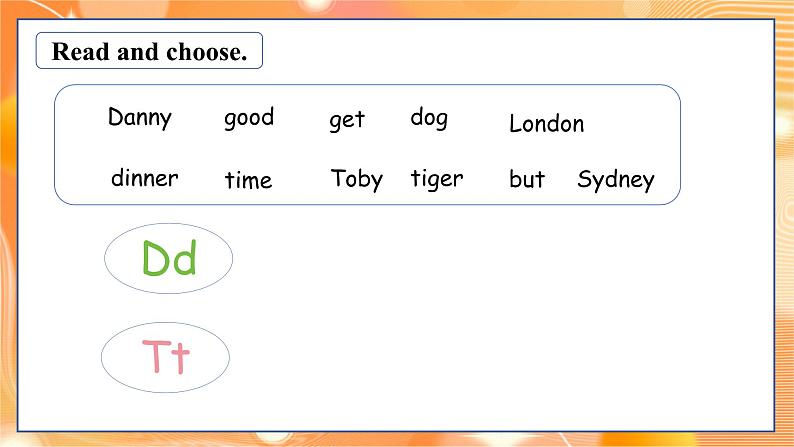Image resolution: width=794 pixels, height=447 pixels.
Task: Click the green Dd oval
Action: click(x=169, y=258)
